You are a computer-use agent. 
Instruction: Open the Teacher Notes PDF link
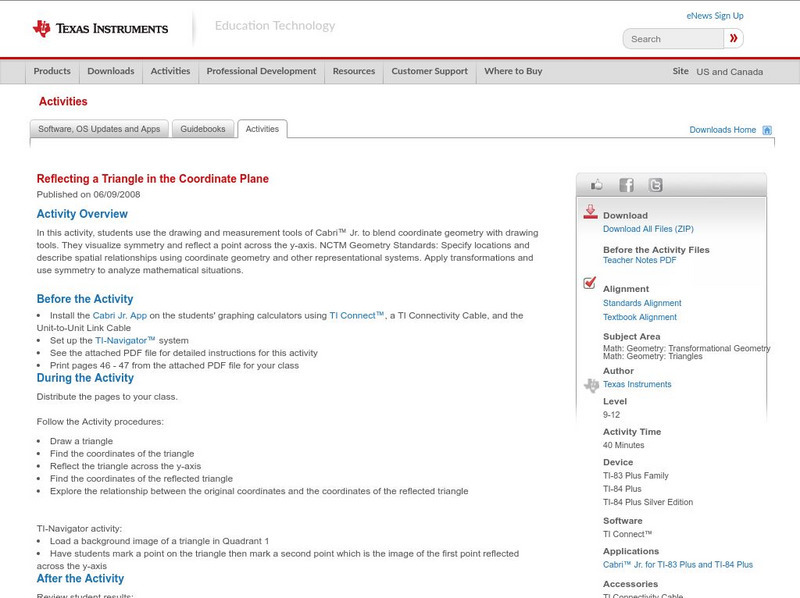[x=639, y=260]
